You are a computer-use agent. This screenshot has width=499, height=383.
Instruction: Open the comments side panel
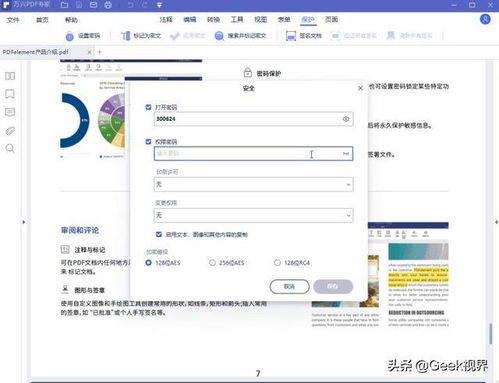pos(10,112)
